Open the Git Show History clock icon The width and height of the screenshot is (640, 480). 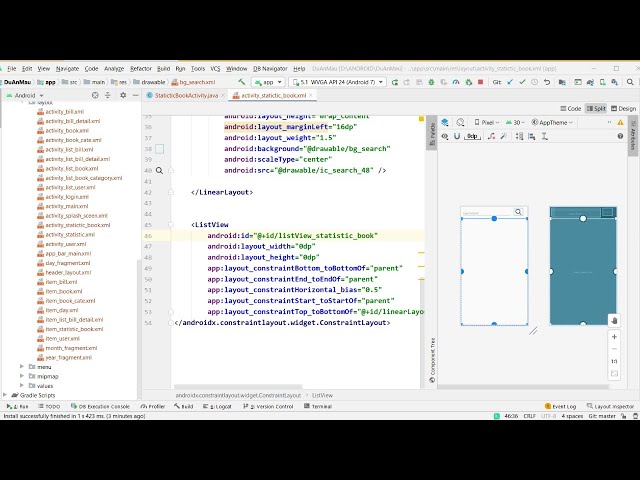coord(534,82)
